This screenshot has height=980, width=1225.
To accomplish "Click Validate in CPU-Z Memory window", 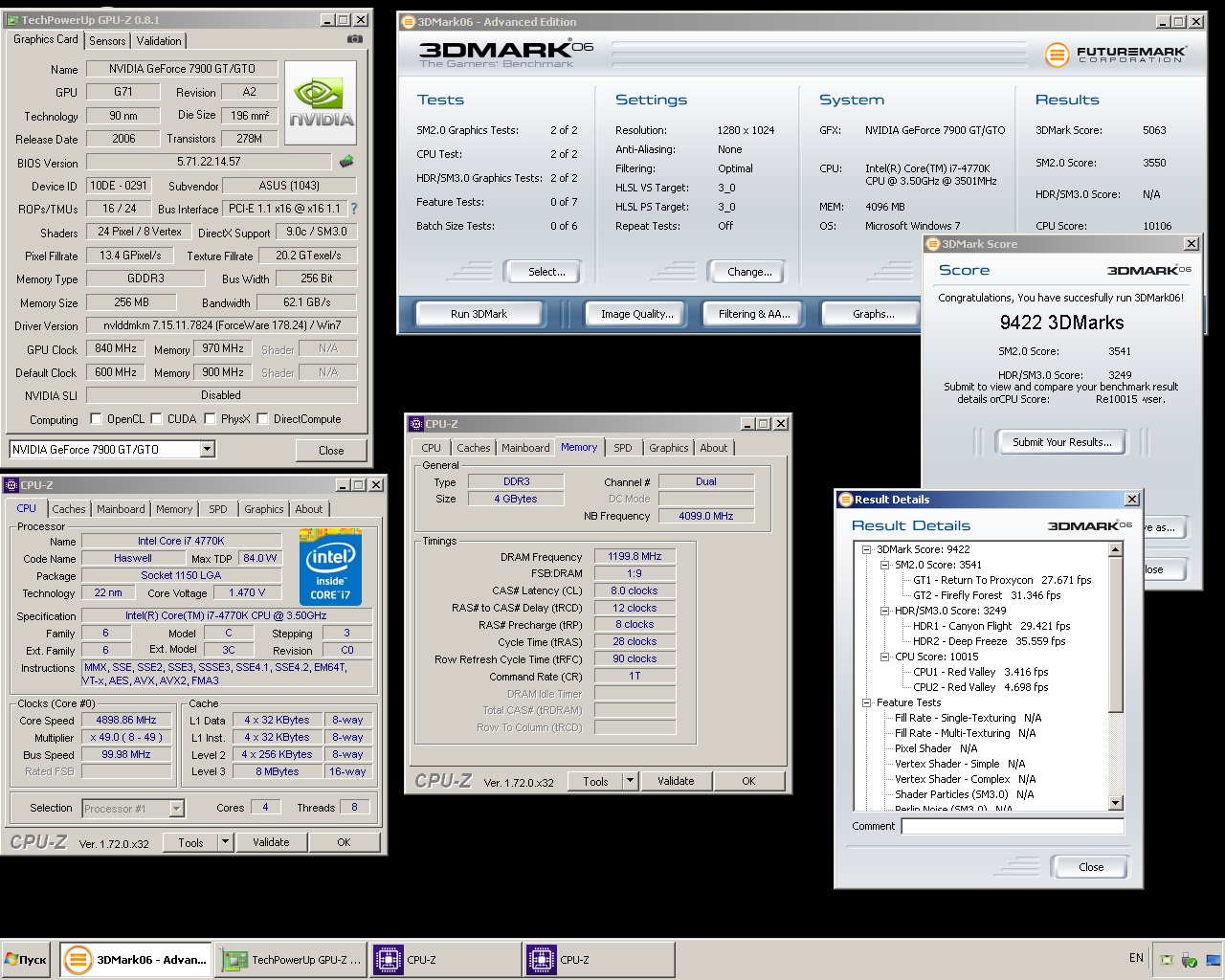I will 676,781.
